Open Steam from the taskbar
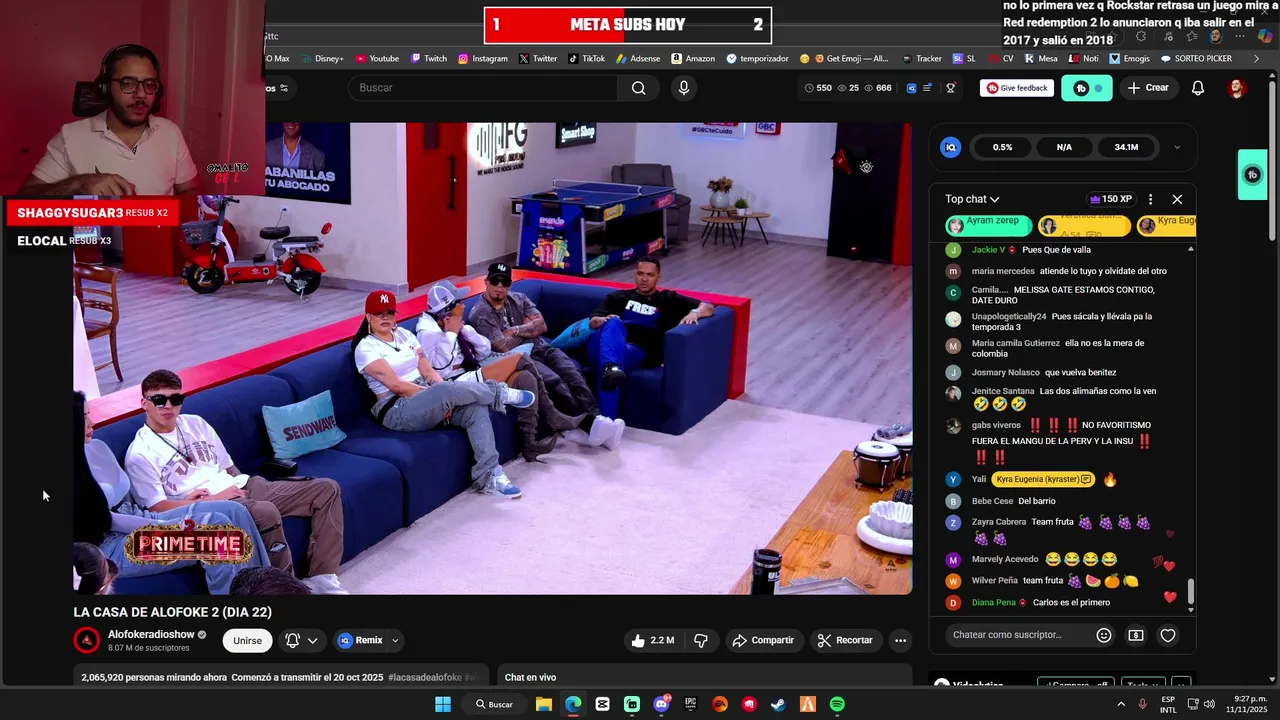Image resolution: width=1280 pixels, height=720 pixels. pos(778,704)
